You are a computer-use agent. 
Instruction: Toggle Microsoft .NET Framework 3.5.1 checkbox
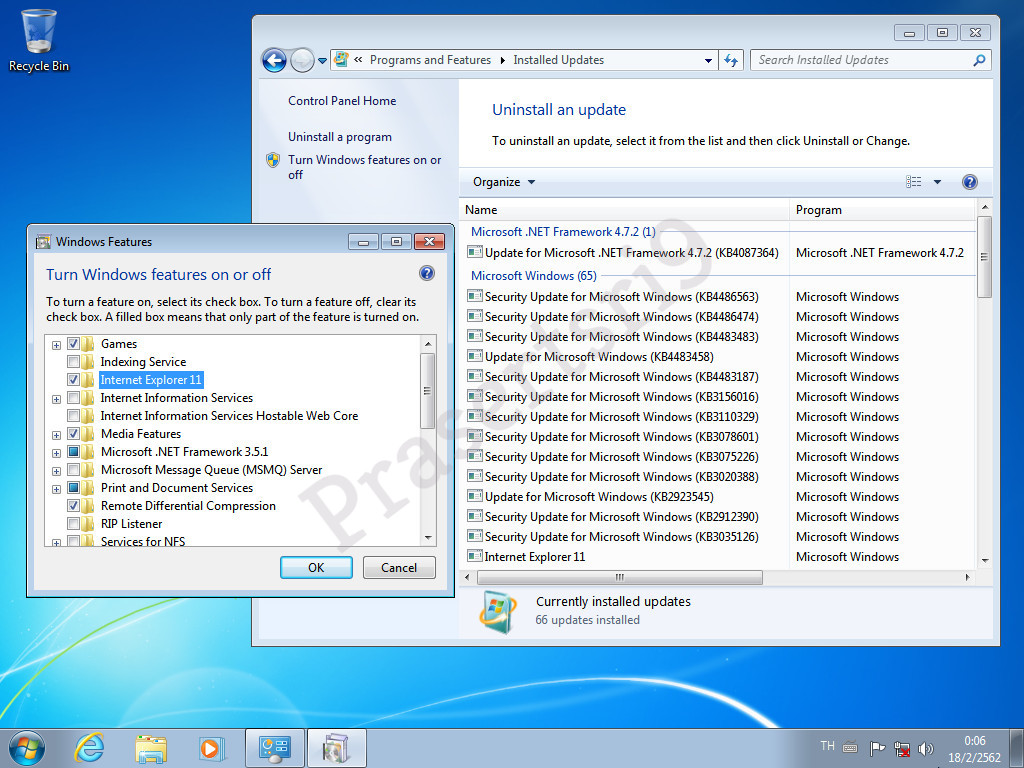coord(73,451)
